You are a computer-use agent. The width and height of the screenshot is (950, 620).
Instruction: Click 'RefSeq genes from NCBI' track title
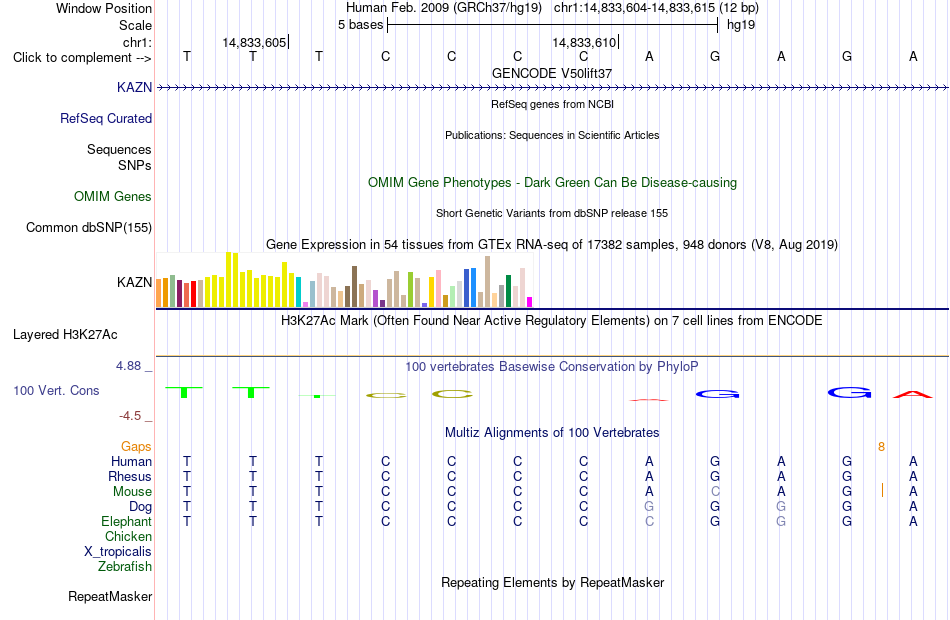(552, 104)
